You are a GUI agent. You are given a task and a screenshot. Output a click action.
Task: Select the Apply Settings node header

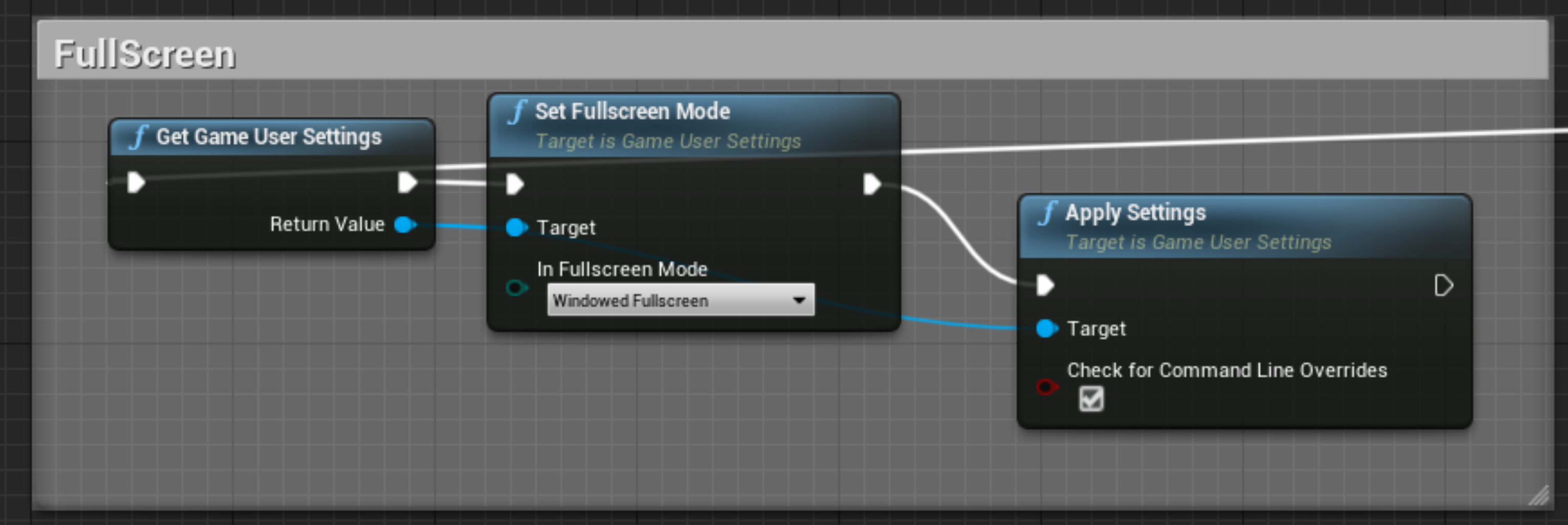point(1245,227)
